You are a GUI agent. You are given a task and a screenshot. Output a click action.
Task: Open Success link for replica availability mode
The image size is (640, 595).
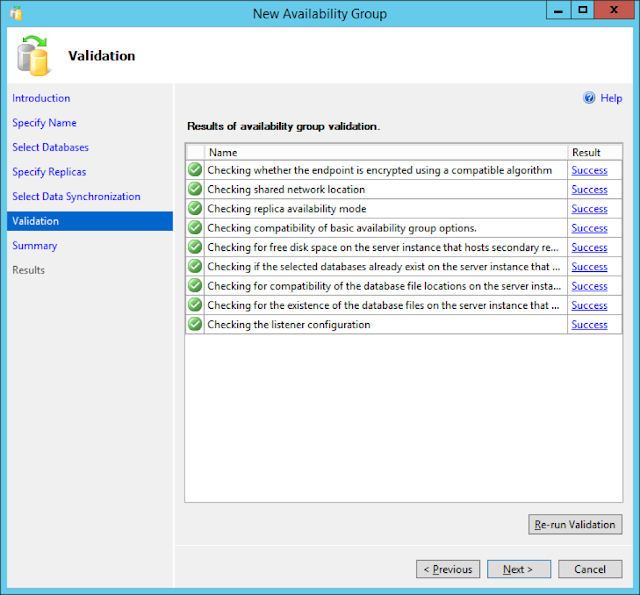point(589,209)
